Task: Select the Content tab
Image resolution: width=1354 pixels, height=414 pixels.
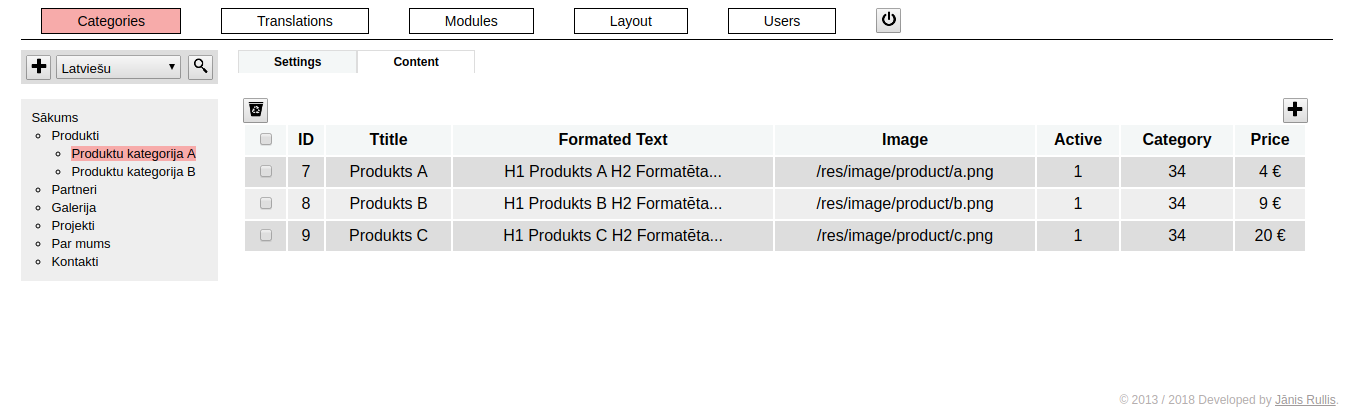Action: click(x=416, y=62)
